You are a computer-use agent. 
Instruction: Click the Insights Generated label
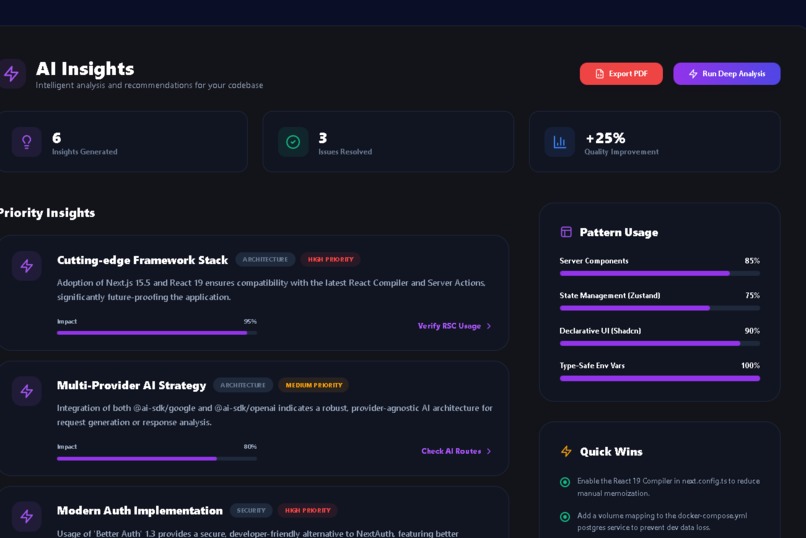point(84,152)
